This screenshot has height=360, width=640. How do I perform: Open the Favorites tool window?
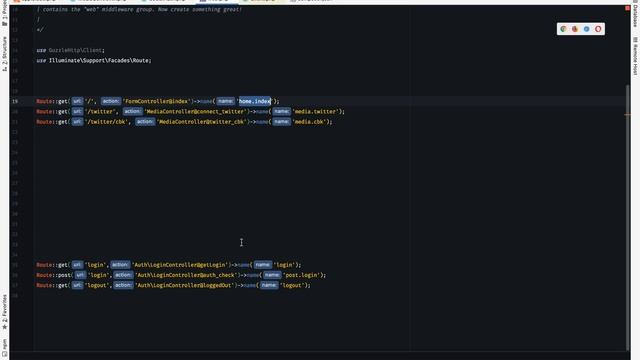tap(4, 312)
